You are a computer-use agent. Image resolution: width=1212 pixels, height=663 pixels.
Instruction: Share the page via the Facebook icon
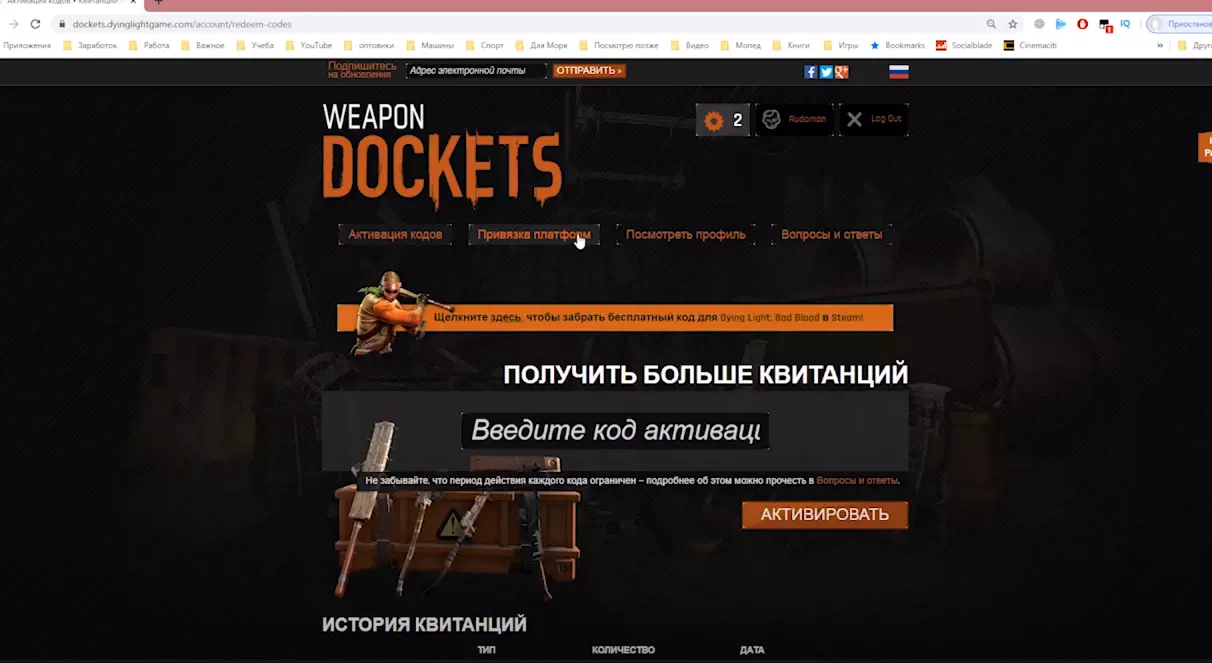click(x=810, y=71)
